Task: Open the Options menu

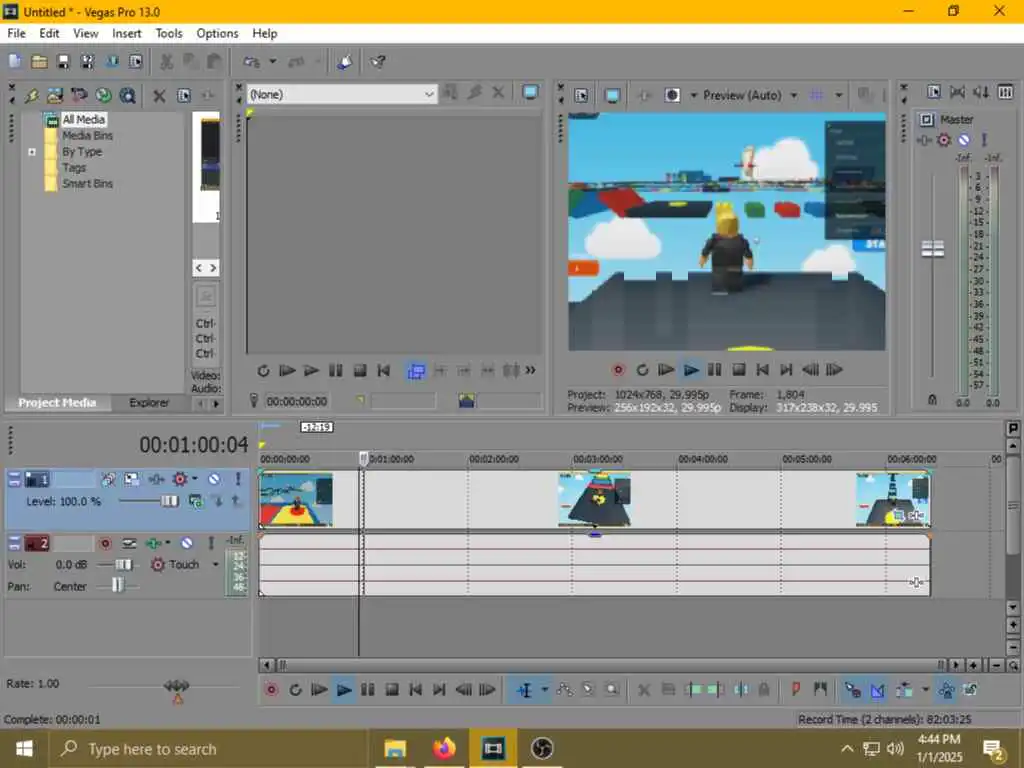Action: click(217, 33)
